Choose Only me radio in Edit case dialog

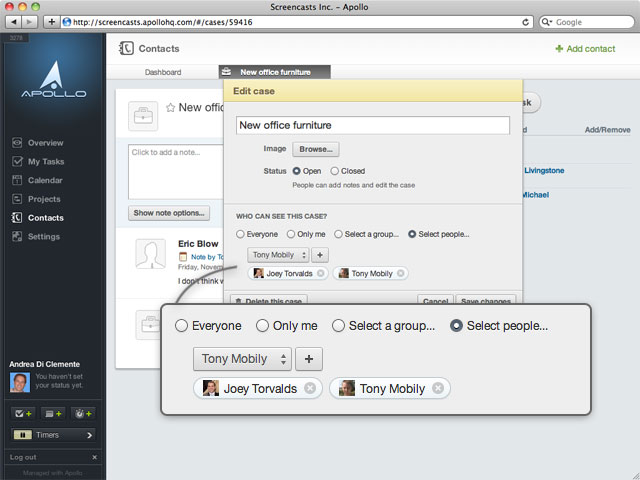(x=291, y=234)
